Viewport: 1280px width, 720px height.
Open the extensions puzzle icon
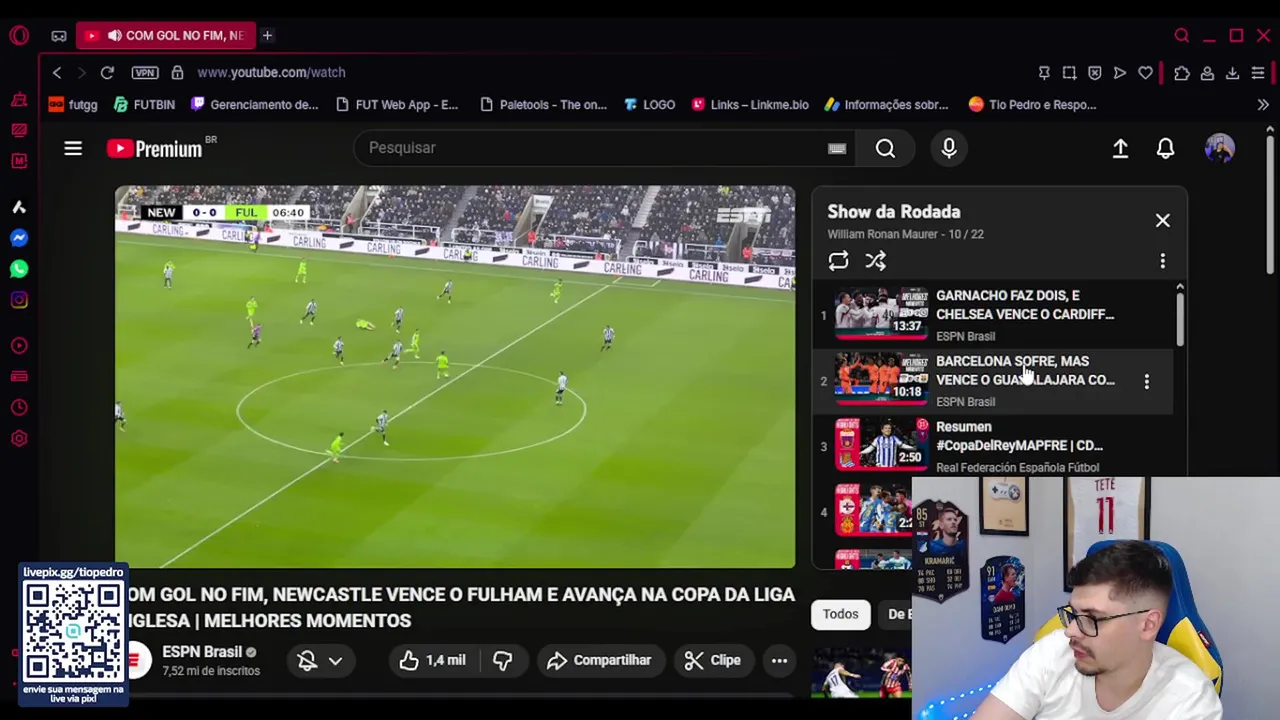coord(1182,72)
